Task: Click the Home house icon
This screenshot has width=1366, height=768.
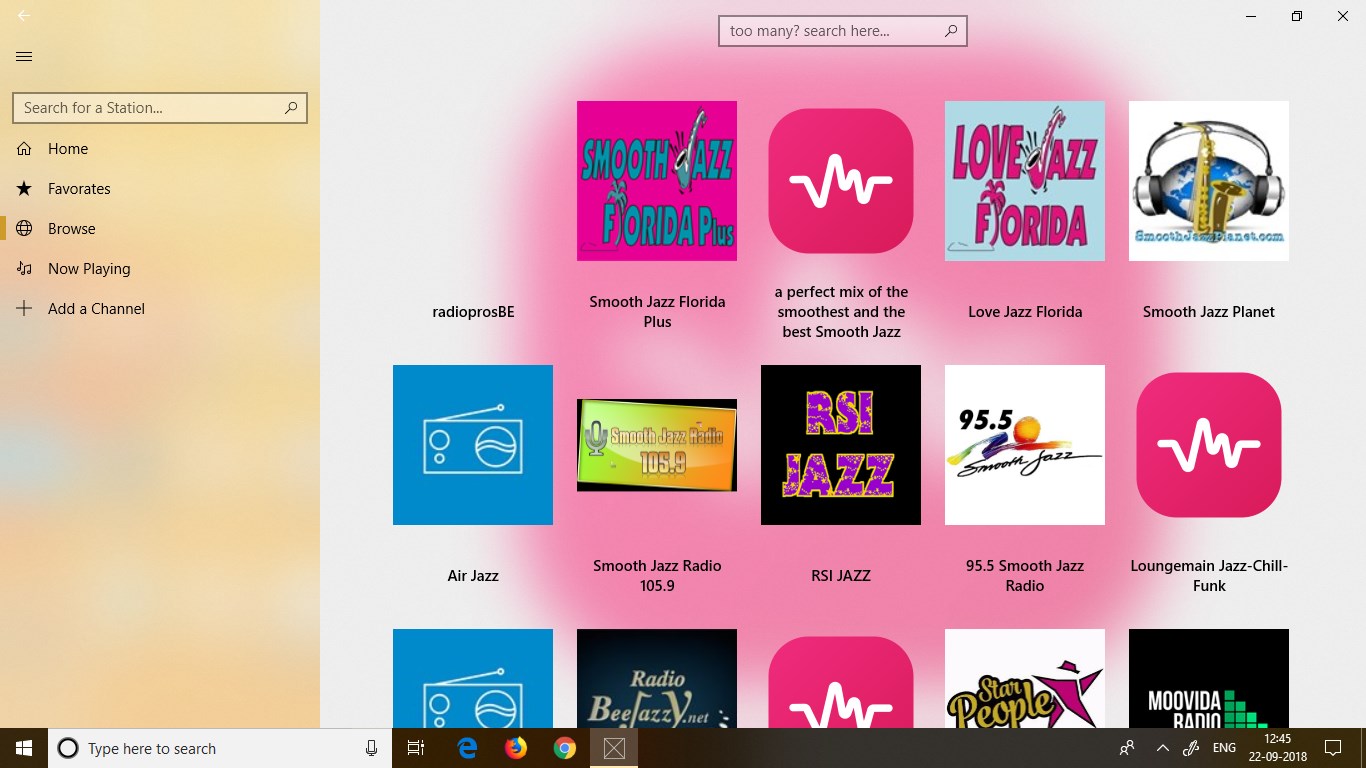Action: click(x=25, y=149)
